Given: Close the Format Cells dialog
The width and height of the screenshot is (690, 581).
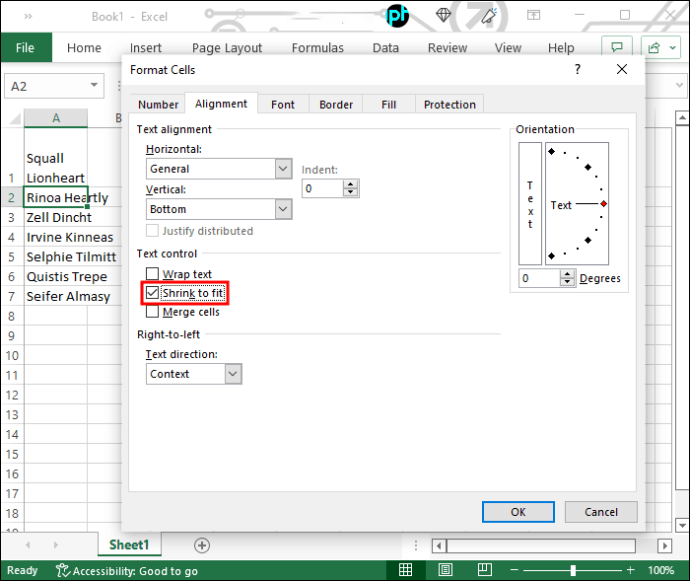Looking at the screenshot, I should point(622,69).
